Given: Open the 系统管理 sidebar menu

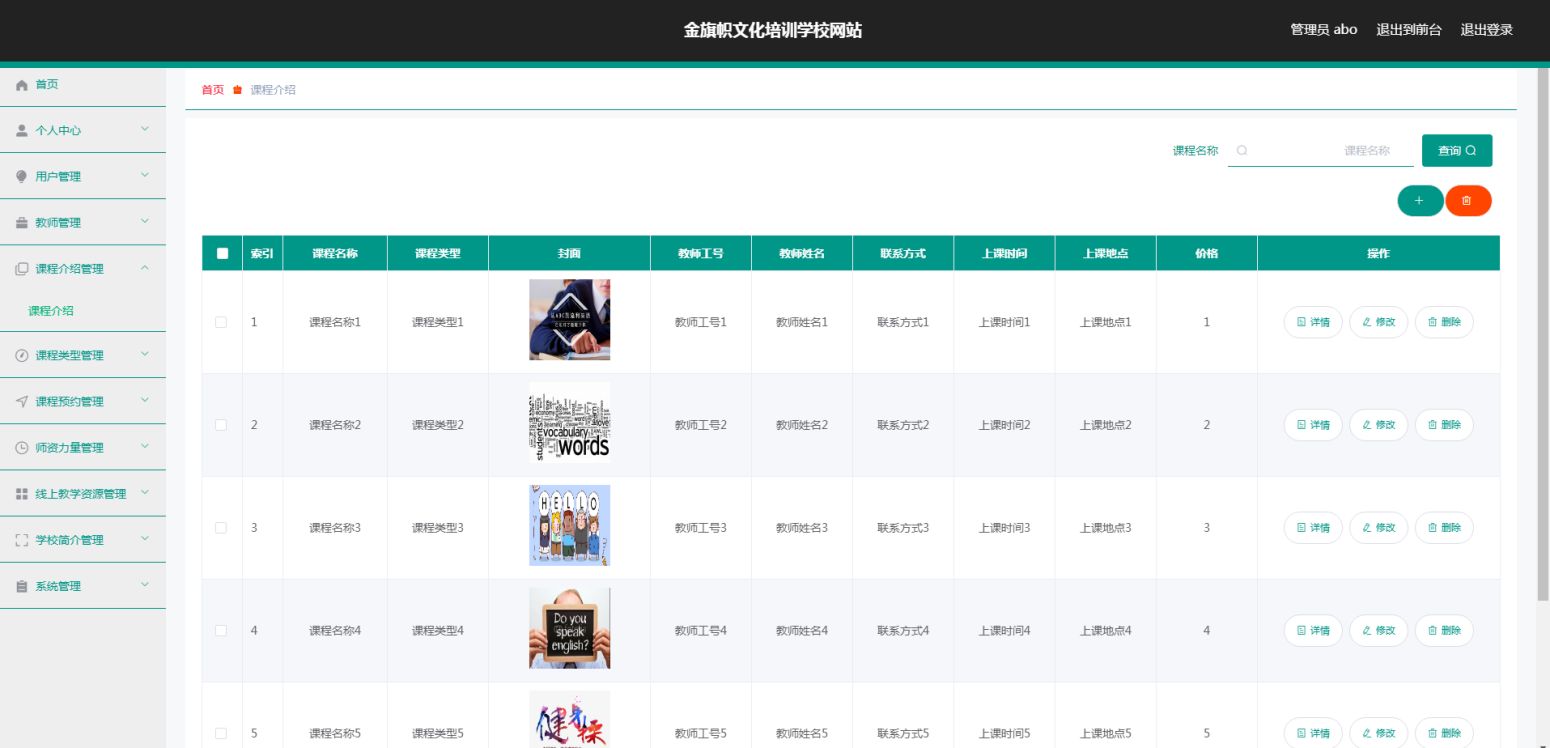Looking at the screenshot, I should coord(83,587).
